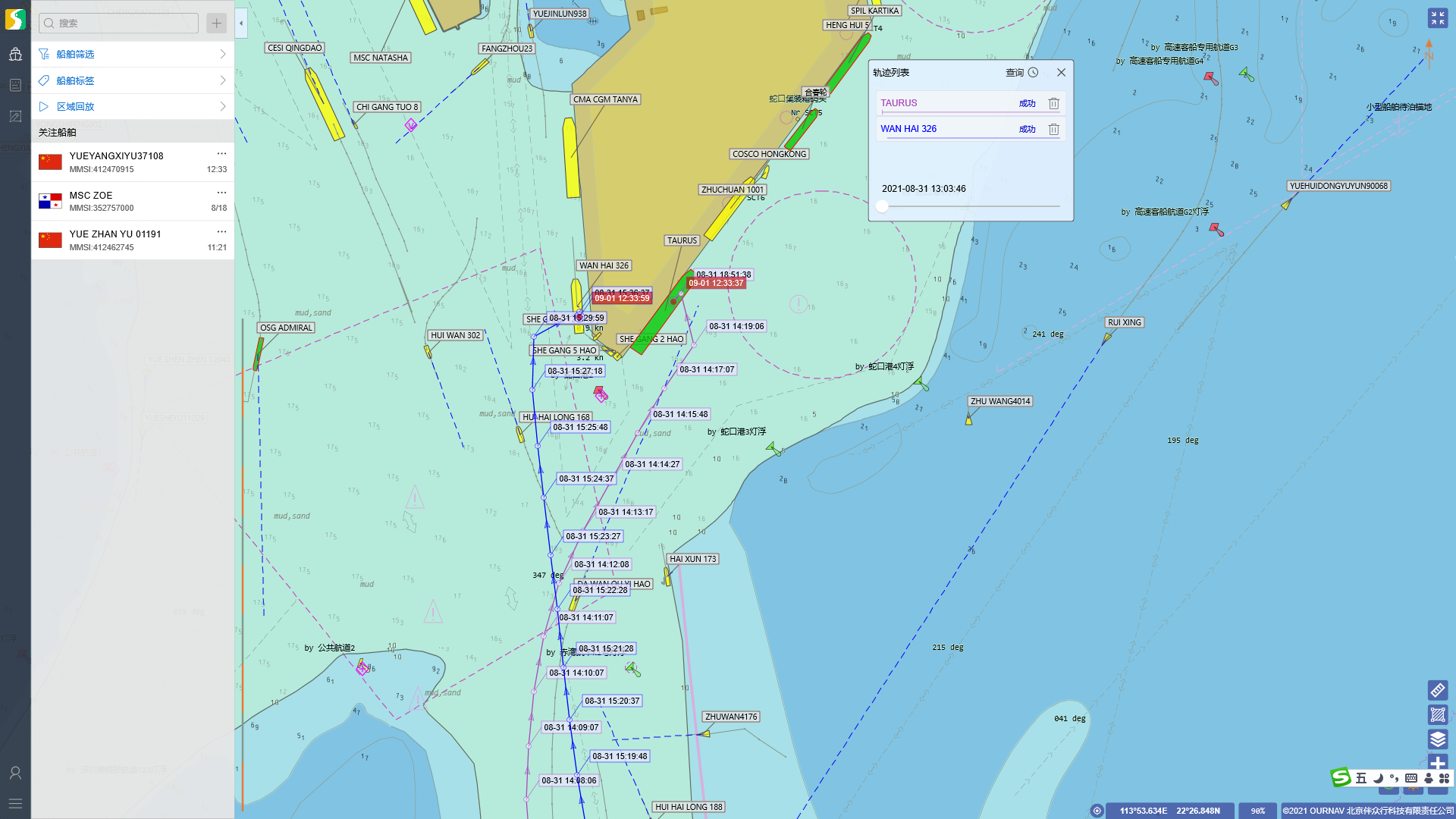Toggle the hamburger menu at bottom-left
This screenshot has width=1456, height=819.
pos(15,803)
